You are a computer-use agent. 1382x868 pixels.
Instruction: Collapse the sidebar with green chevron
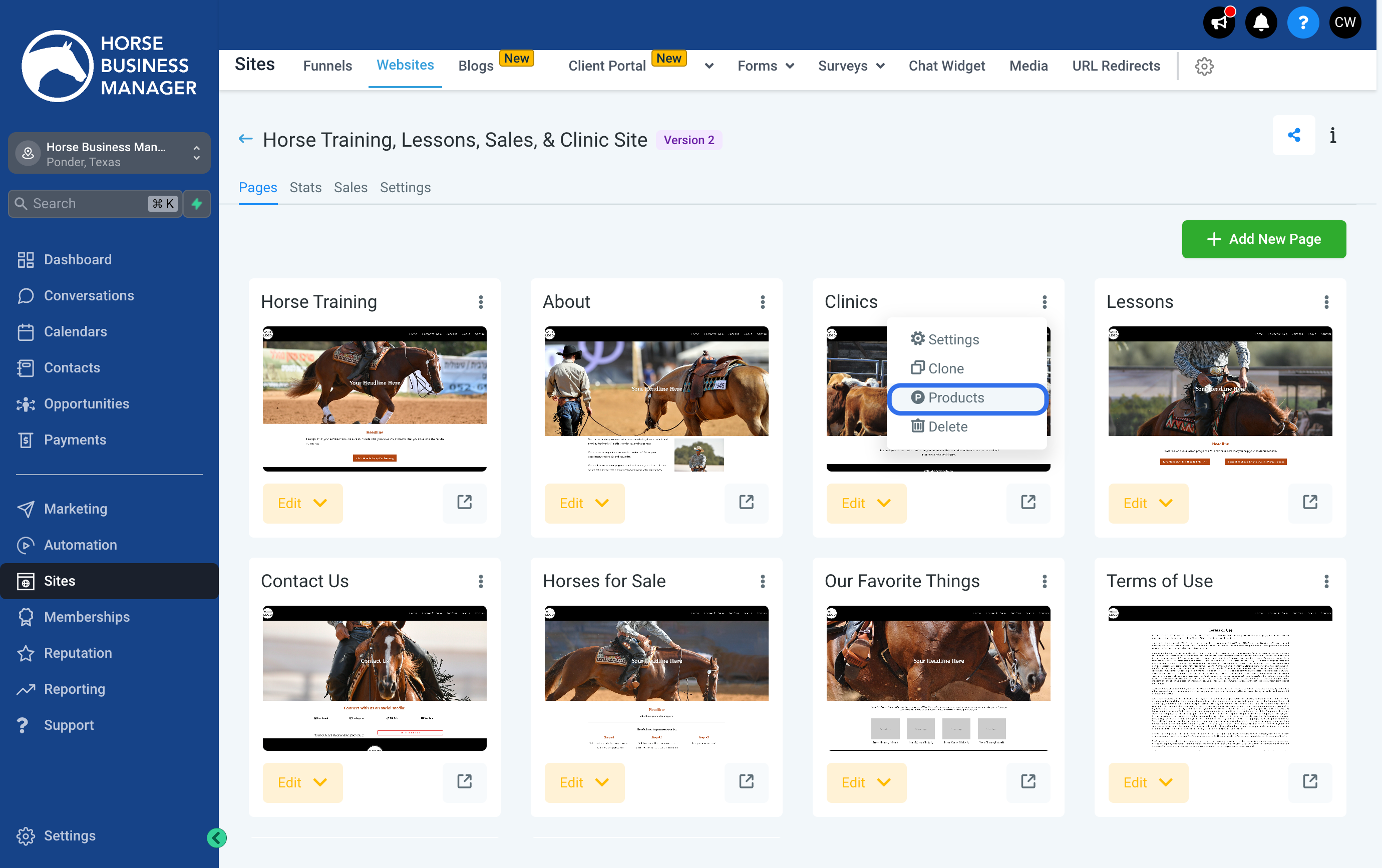pyautogui.click(x=216, y=837)
